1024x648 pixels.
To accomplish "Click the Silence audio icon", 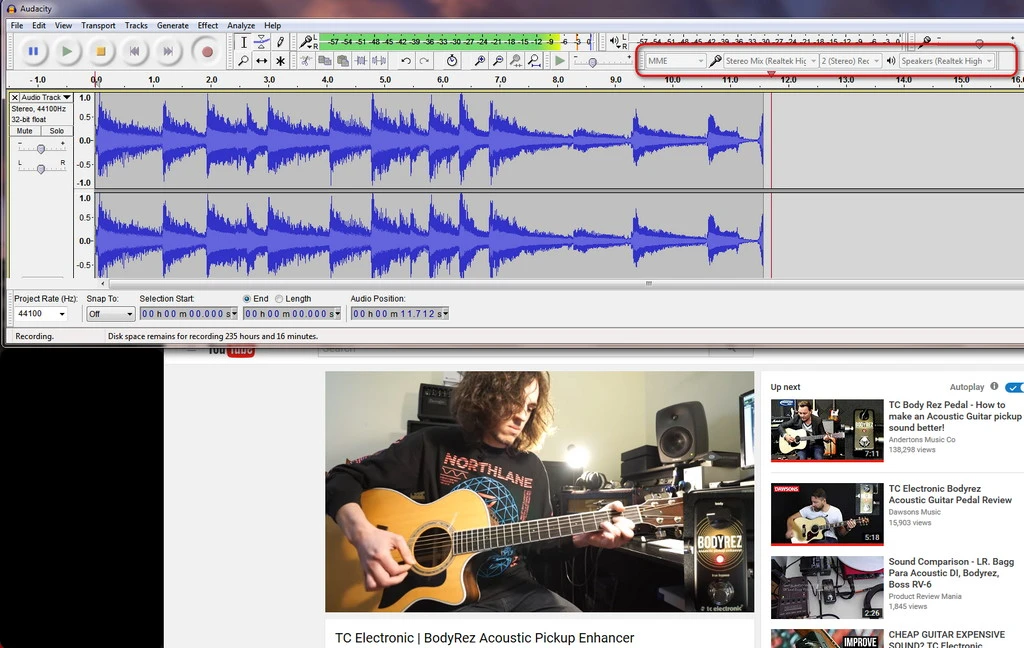I will (379, 61).
